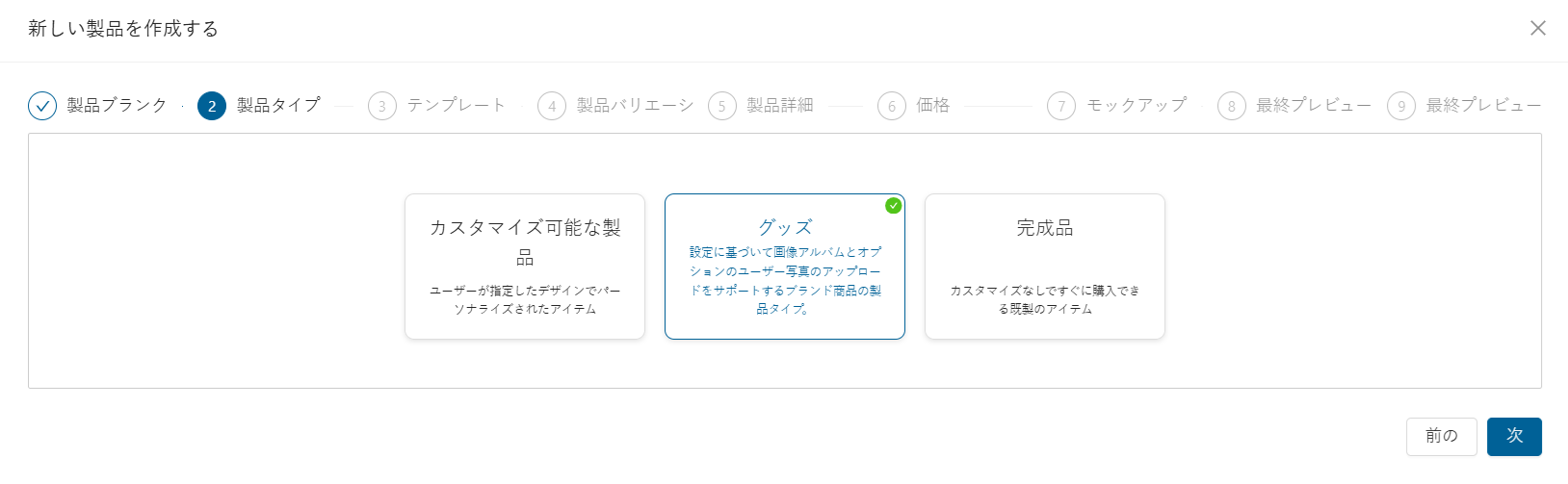Click the step 3 circle for テンプレート
1568x484 pixels.
382,106
